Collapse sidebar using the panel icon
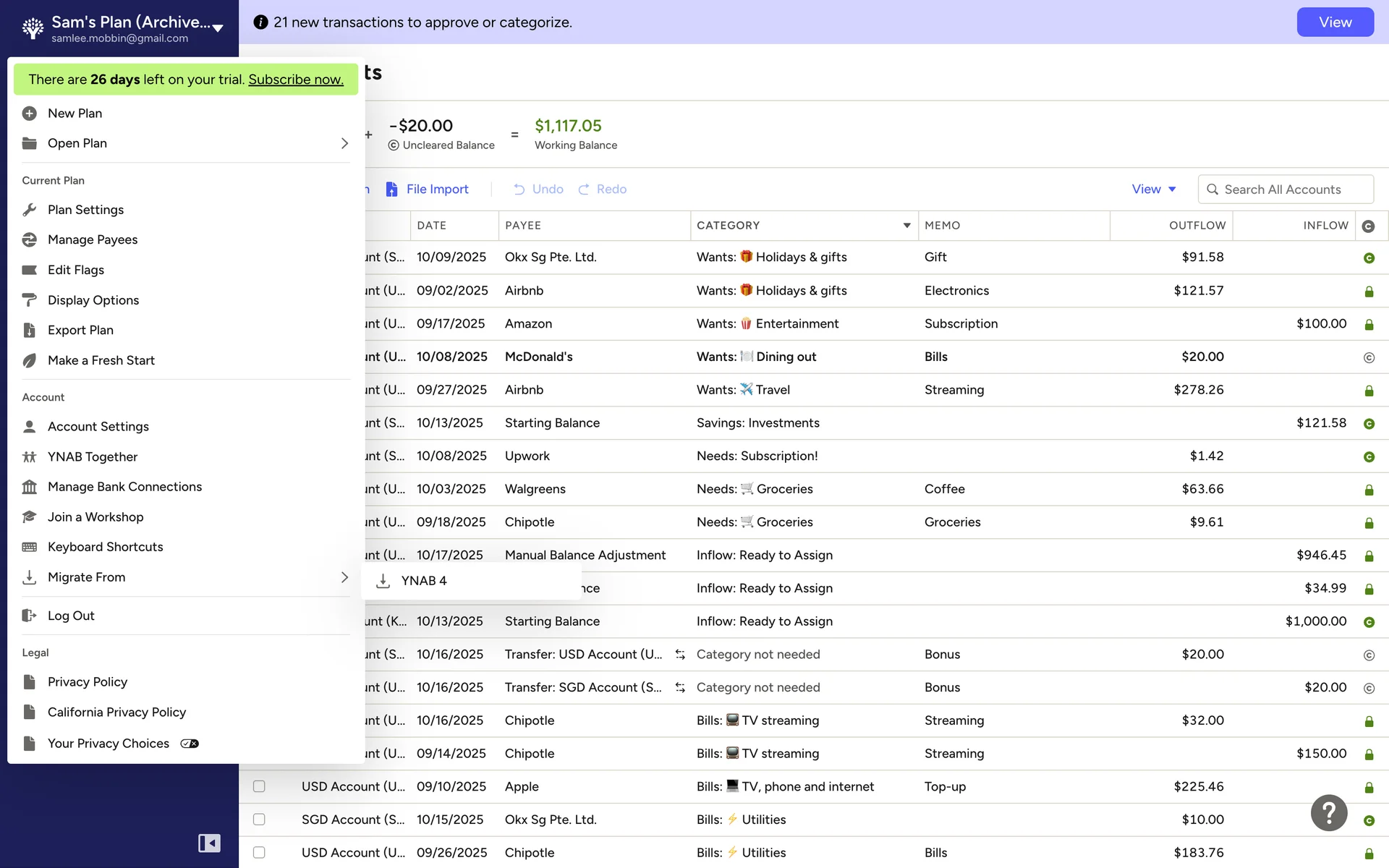1389x868 pixels. [x=209, y=843]
